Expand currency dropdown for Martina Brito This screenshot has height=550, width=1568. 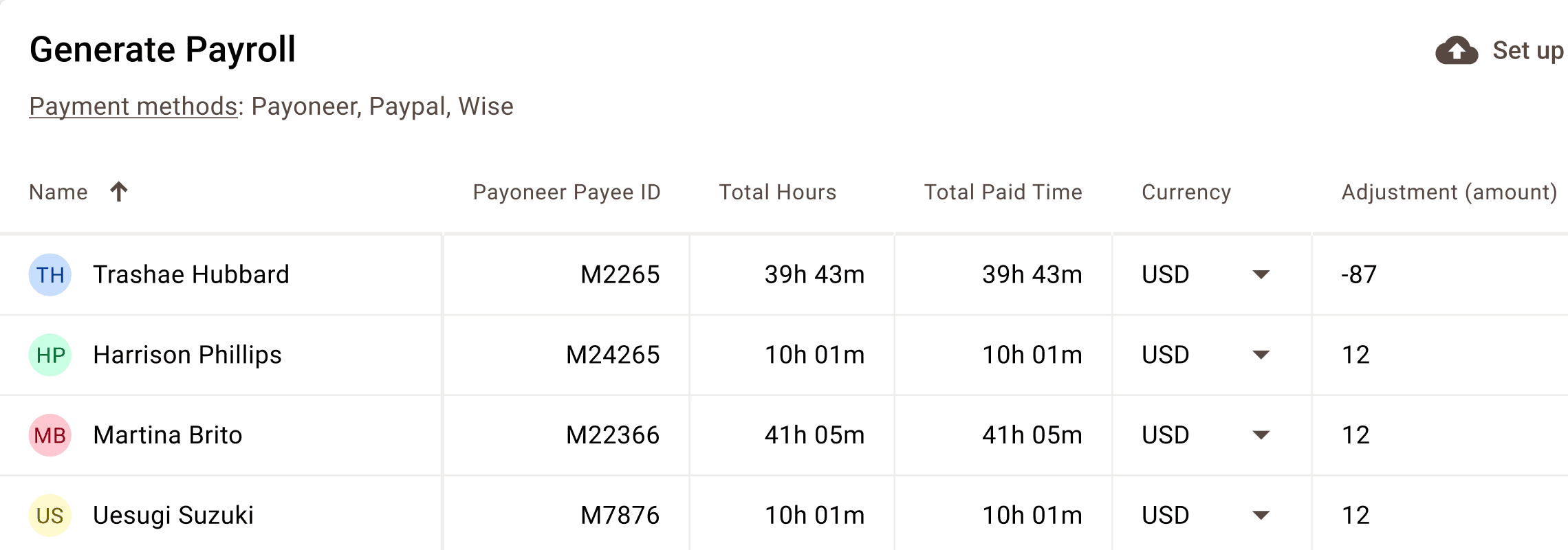(1261, 435)
